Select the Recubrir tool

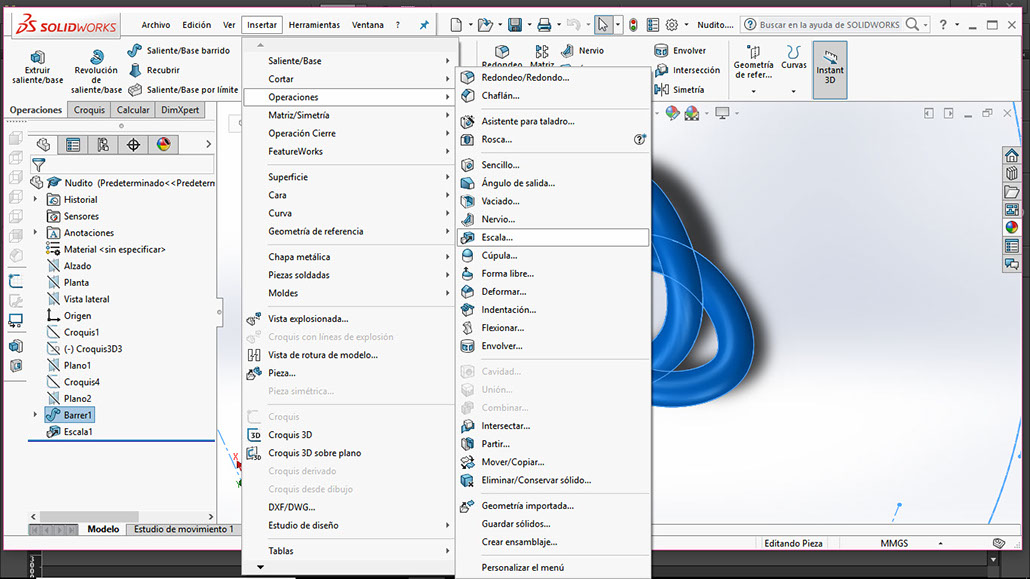pyautogui.click(x=155, y=70)
